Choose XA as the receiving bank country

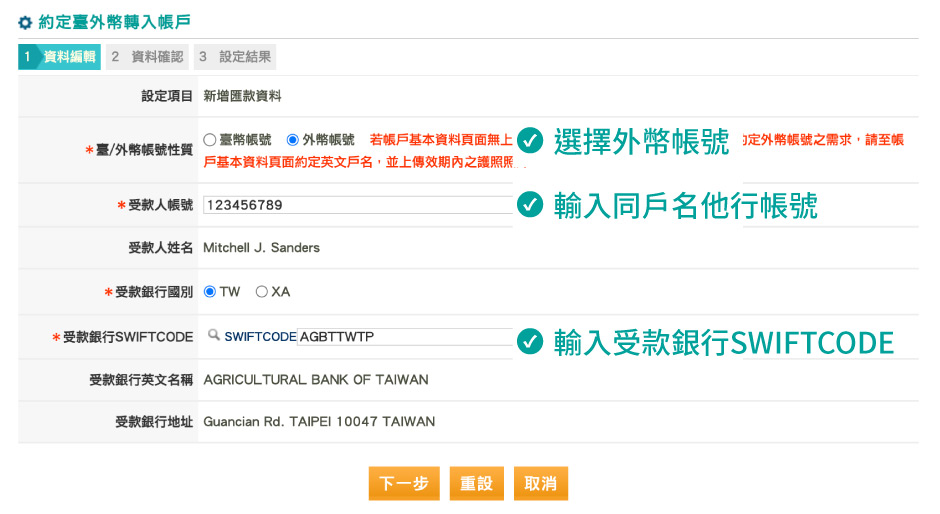tap(262, 292)
